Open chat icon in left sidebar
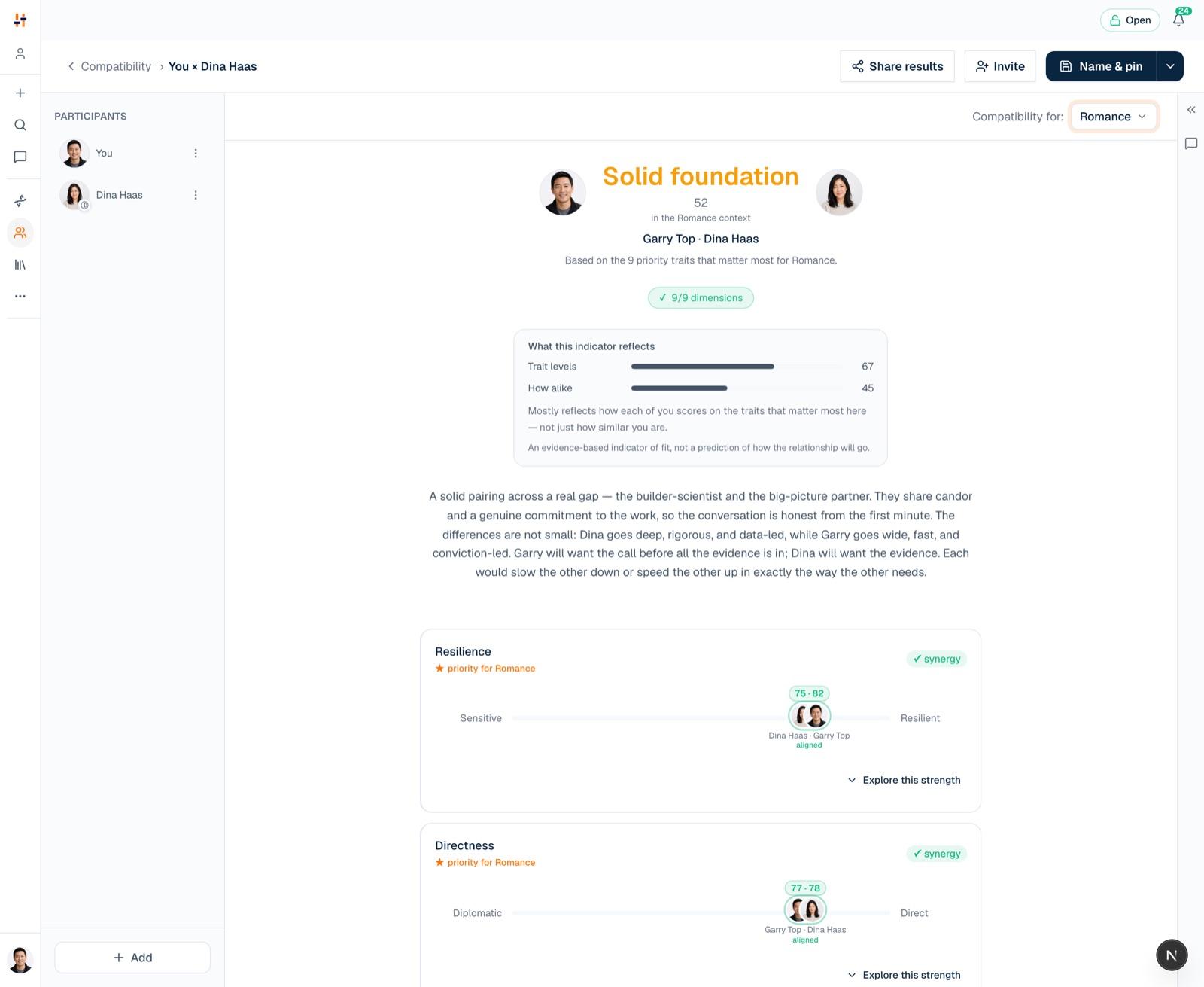 [20, 157]
